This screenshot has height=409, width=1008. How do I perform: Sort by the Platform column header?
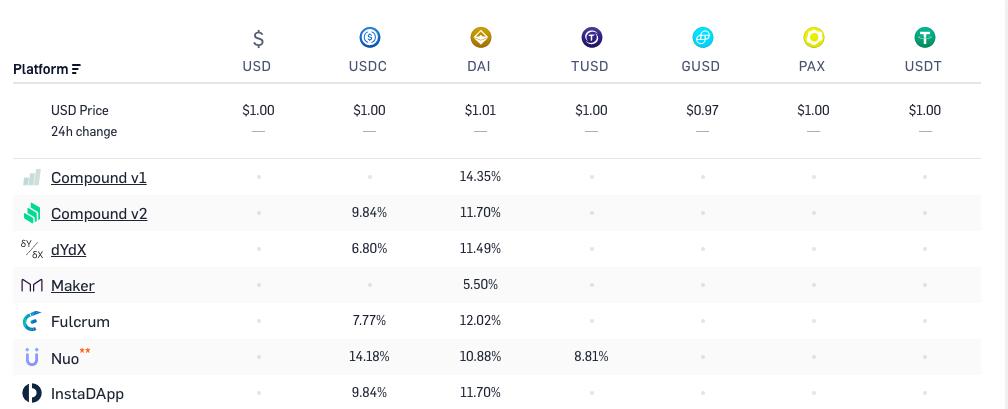pos(47,69)
